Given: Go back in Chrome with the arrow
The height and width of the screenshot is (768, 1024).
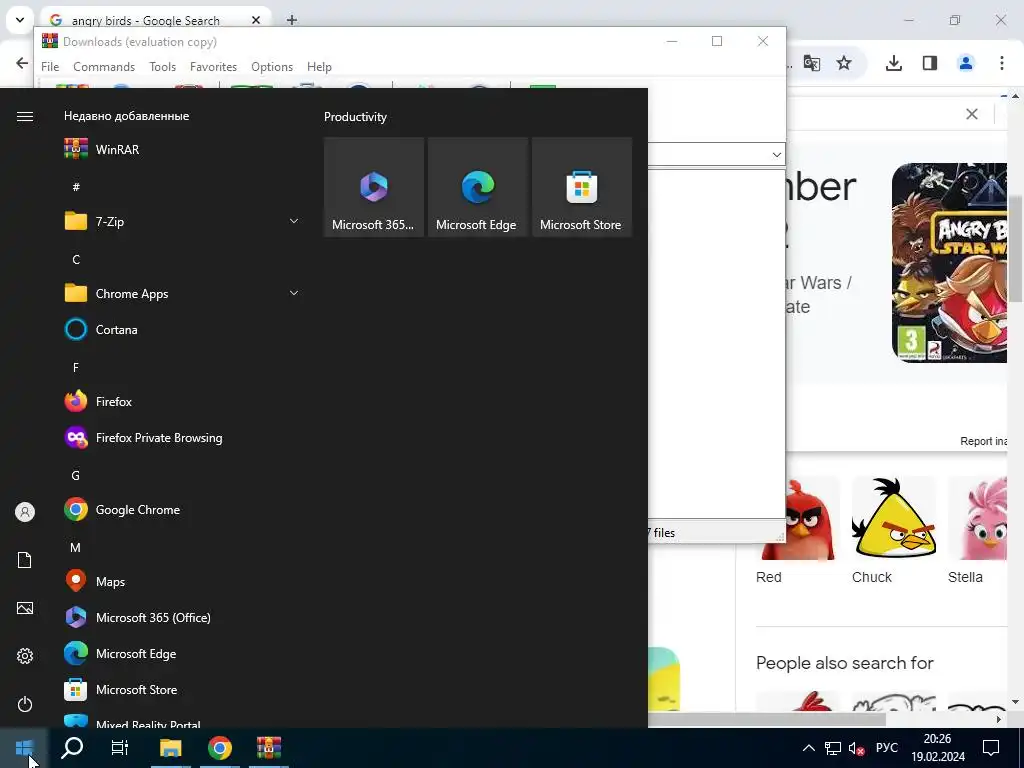Looking at the screenshot, I should coord(22,63).
